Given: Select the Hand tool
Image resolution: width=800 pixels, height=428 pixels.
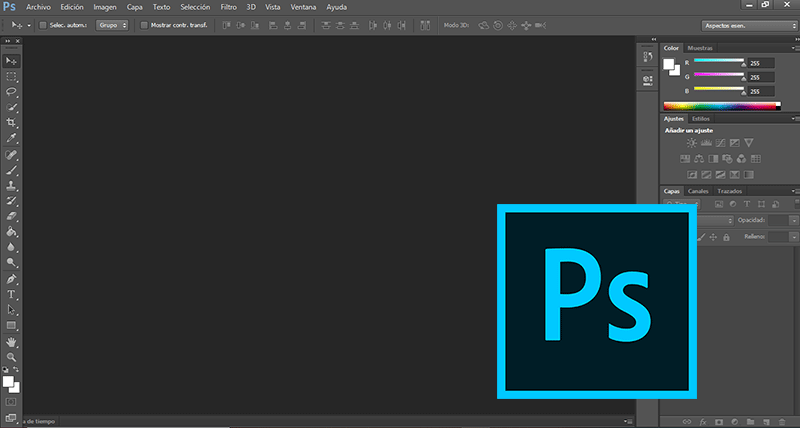Looking at the screenshot, I should point(11,342).
